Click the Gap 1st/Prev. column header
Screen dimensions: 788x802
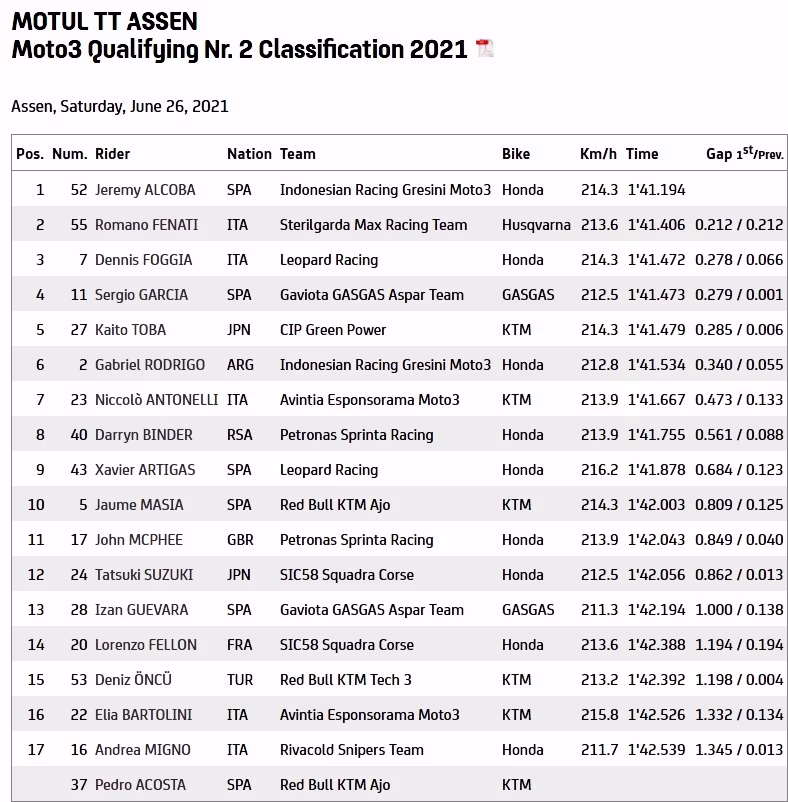pos(744,154)
